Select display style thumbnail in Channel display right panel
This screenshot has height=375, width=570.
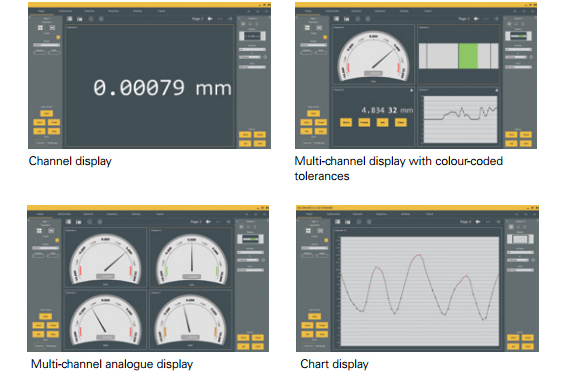[x=252, y=36]
